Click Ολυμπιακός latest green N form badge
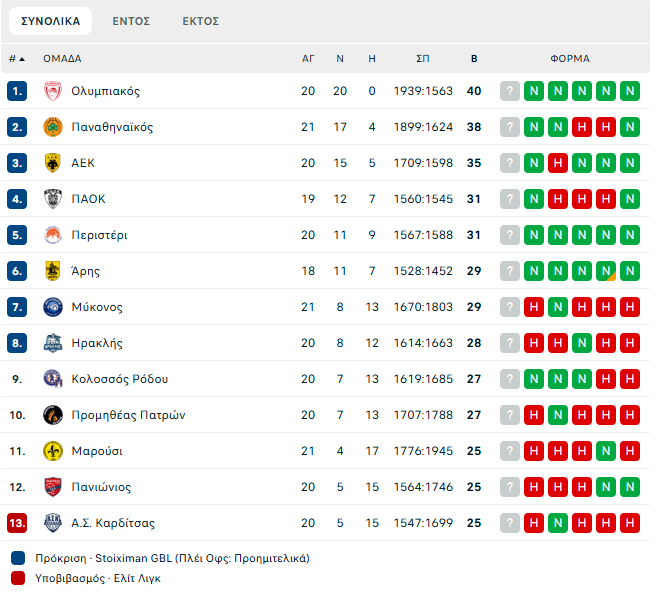 (x=630, y=91)
